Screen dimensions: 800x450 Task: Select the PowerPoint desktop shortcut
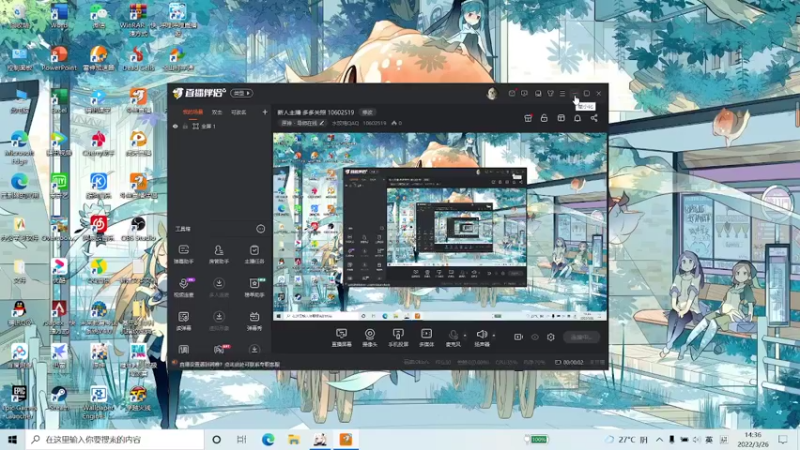tap(59, 58)
